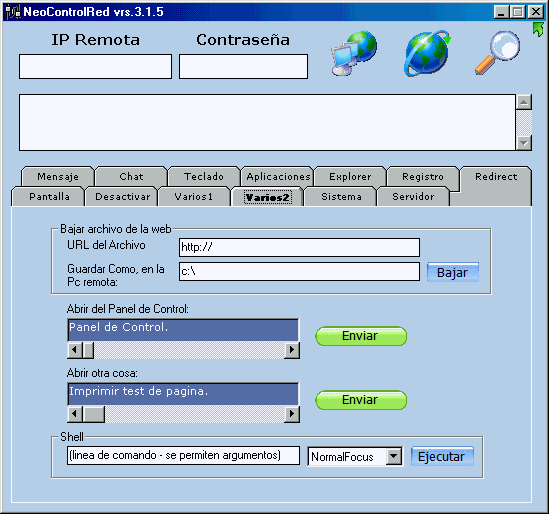Go to the Pantalla tab
The width and height of the screenshot is (549, 514).
[49, 196]
